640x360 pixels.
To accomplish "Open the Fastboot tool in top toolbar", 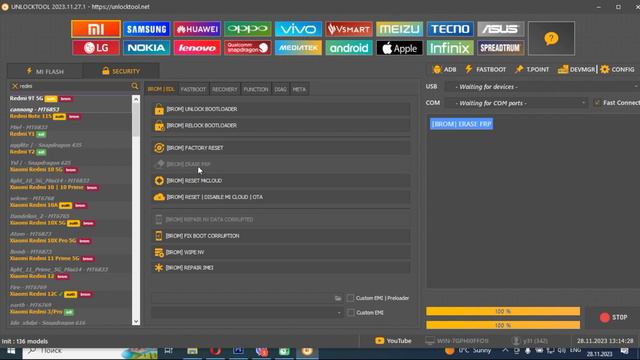I will [486, 69].
